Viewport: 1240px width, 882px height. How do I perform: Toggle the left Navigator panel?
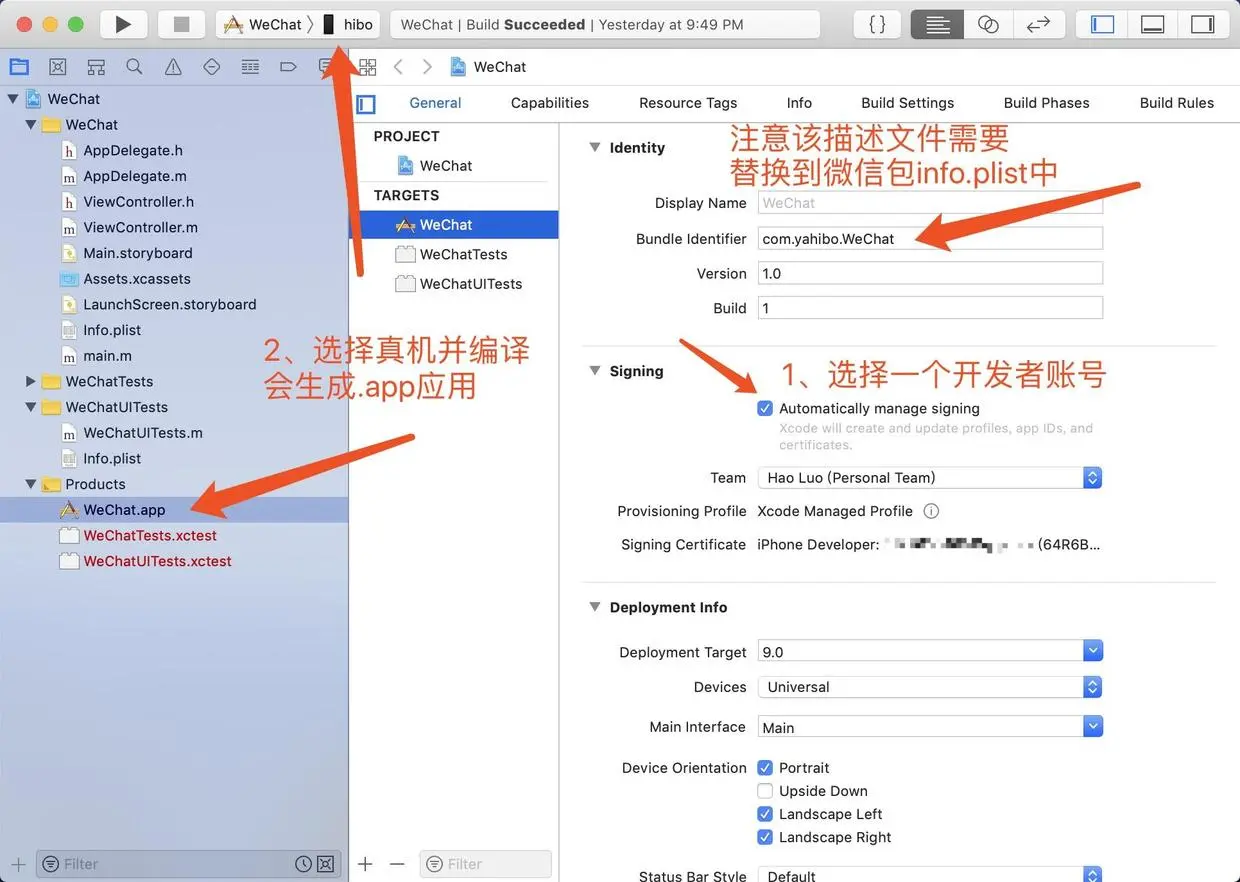tap(1102, 24)
